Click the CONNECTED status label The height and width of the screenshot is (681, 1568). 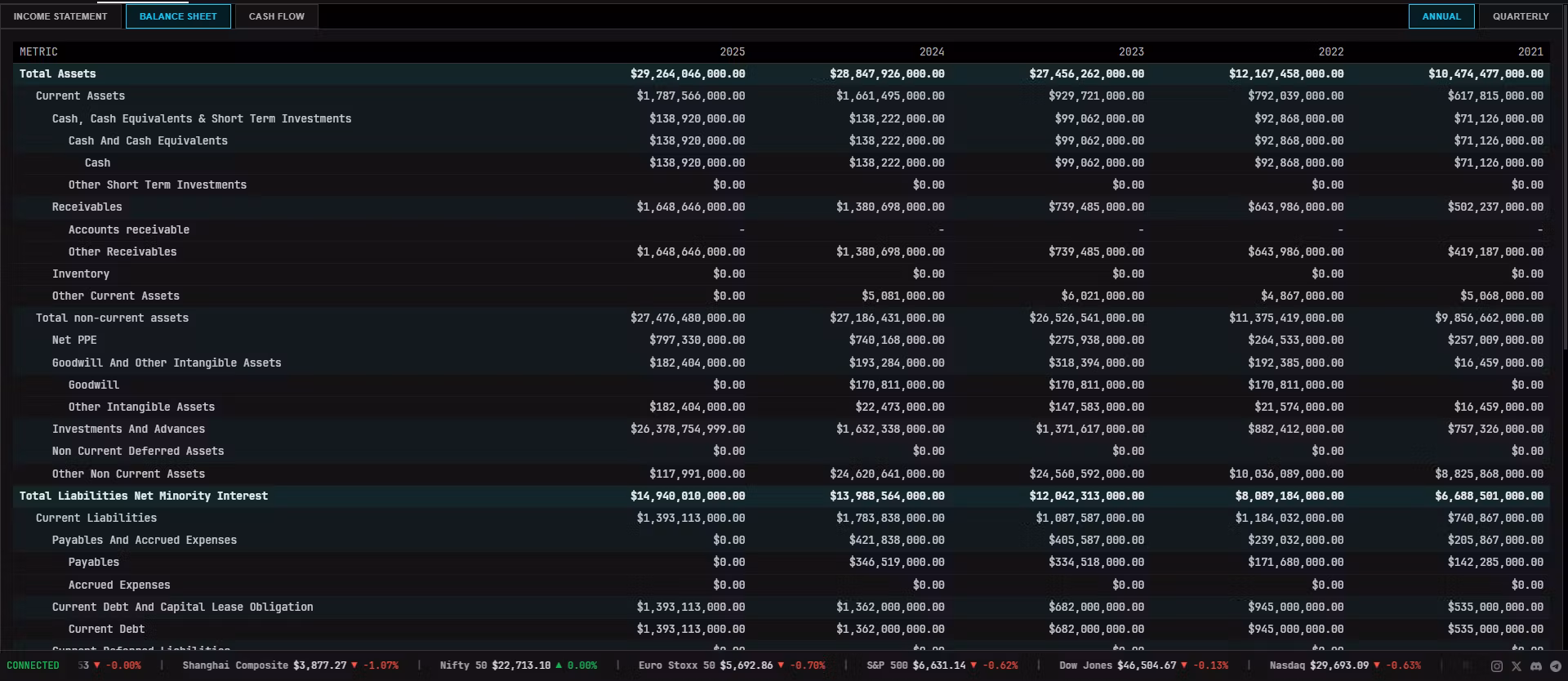coord(33,665)
